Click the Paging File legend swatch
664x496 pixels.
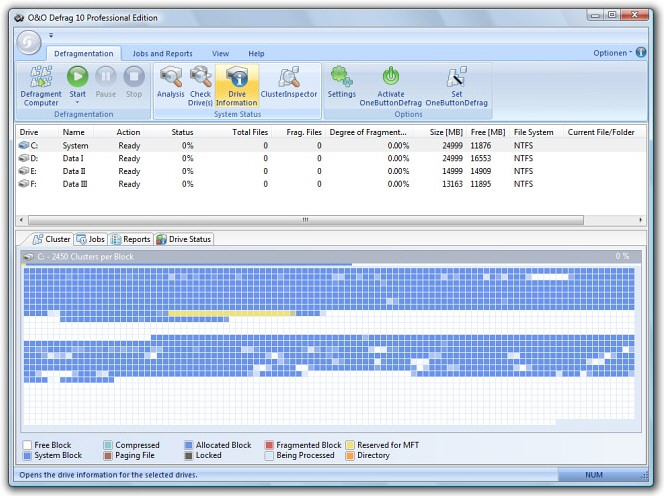108,456
